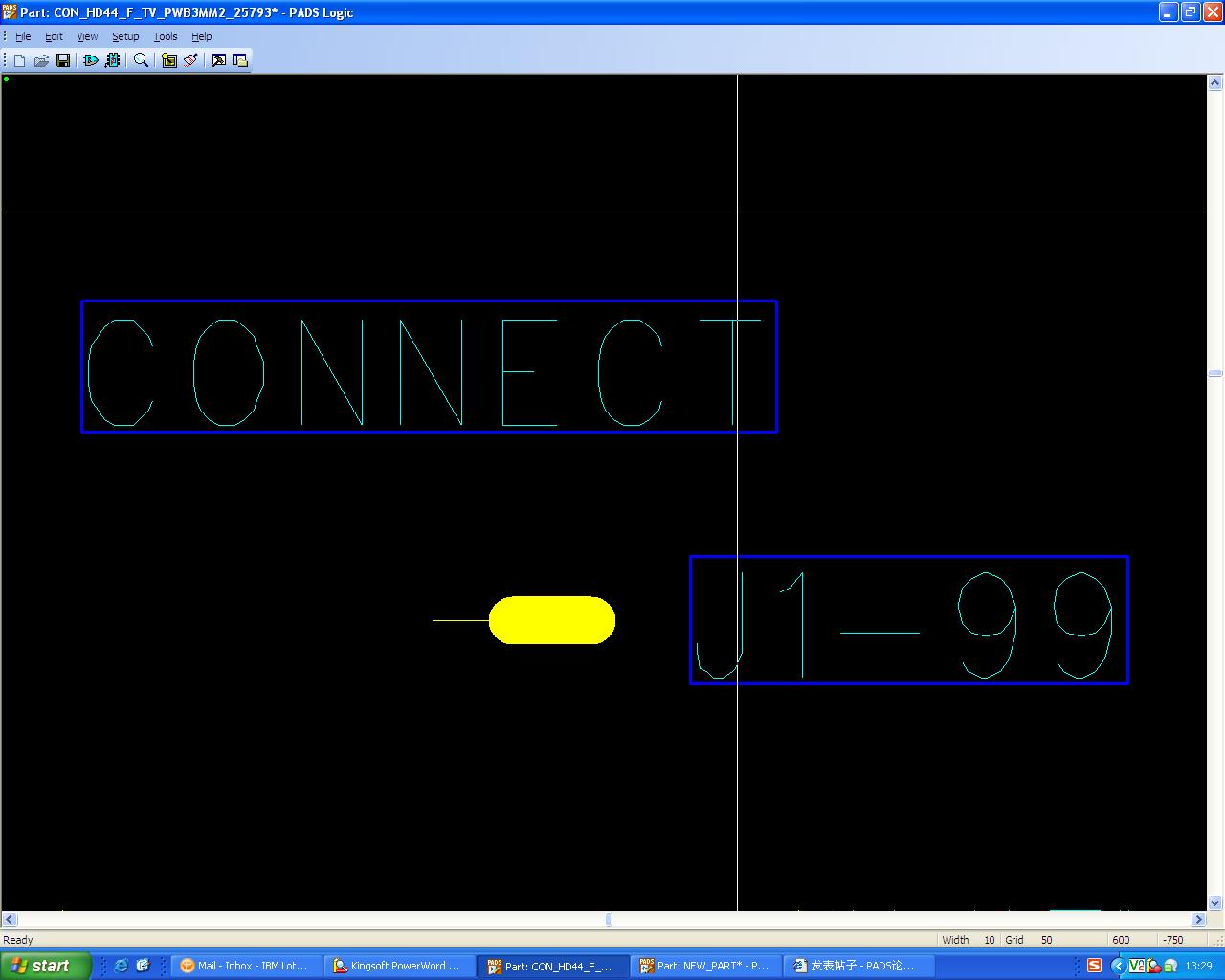This screenshot has width=1225, height=980.
Task: Click the hammer window toolbar icon
Action: click(219, 60)
